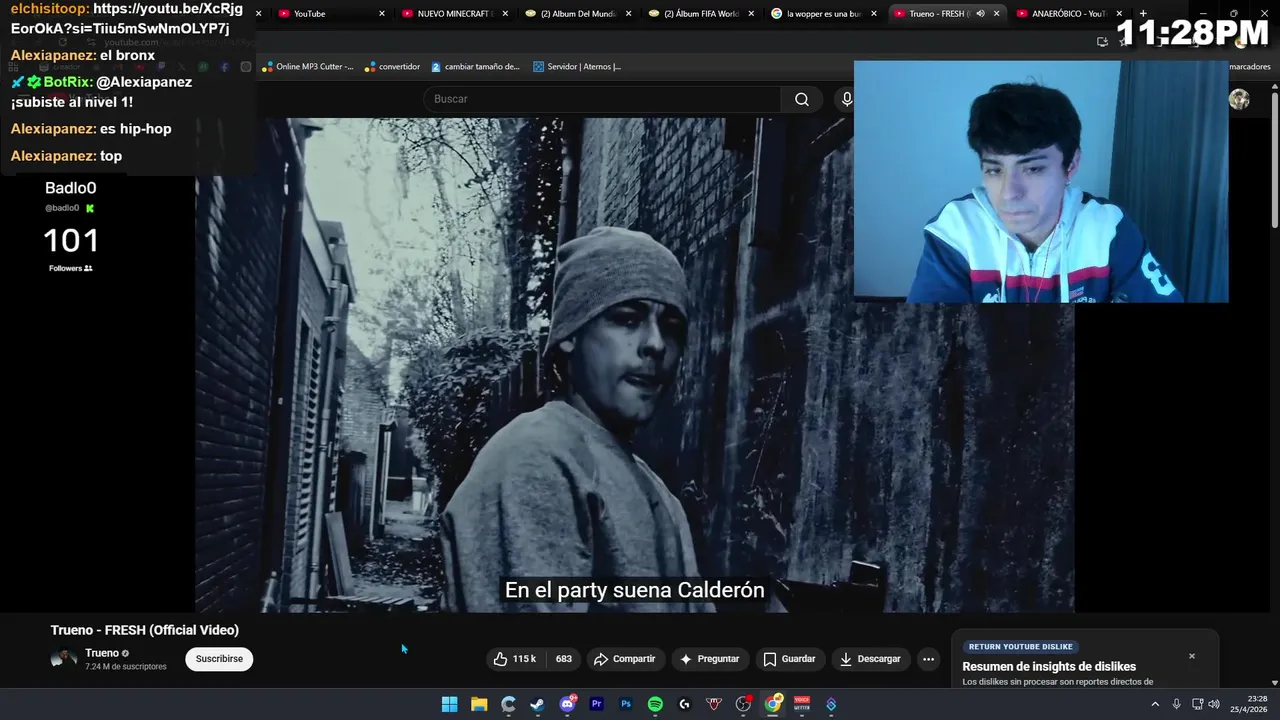1280x720 pixels.
Task: Switch to Álbum FIFA World tab
Action: (x=702, y=14)
